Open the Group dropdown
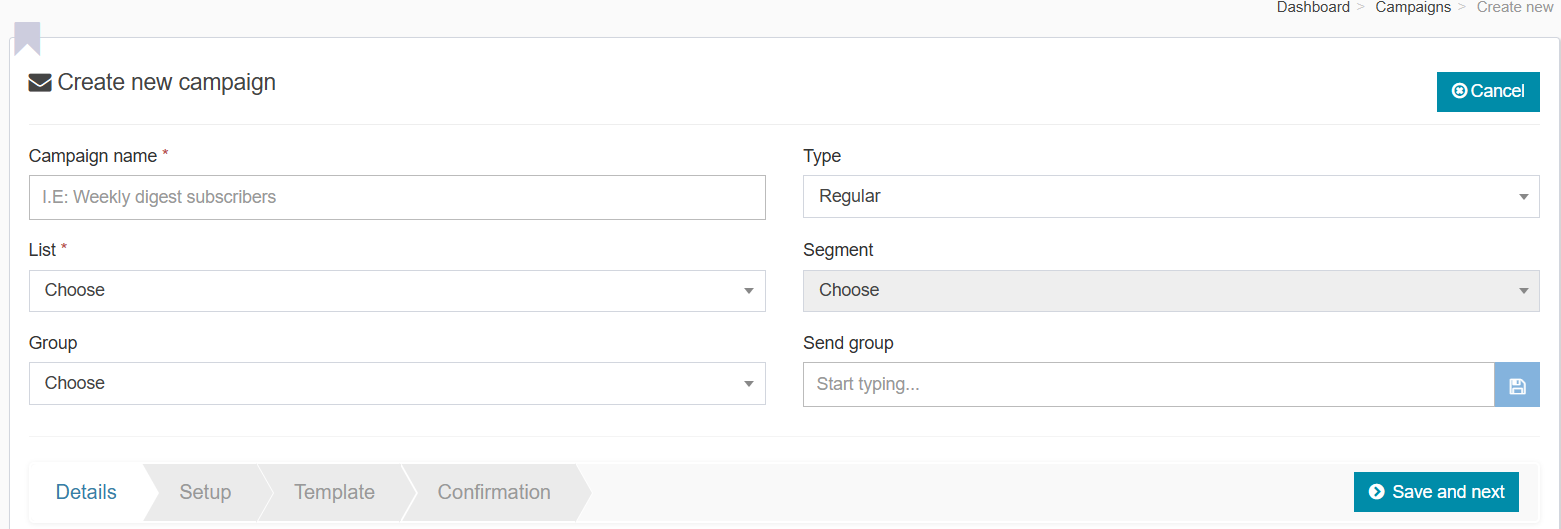Viewport: 1561px width, 529px height. click(x=397, y=383)
